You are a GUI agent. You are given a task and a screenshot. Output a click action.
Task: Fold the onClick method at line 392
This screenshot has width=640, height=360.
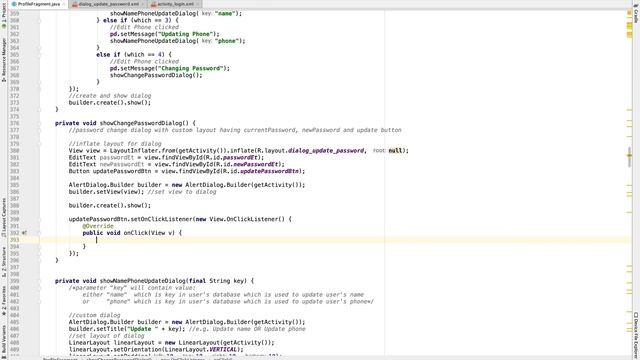(40, 233)
